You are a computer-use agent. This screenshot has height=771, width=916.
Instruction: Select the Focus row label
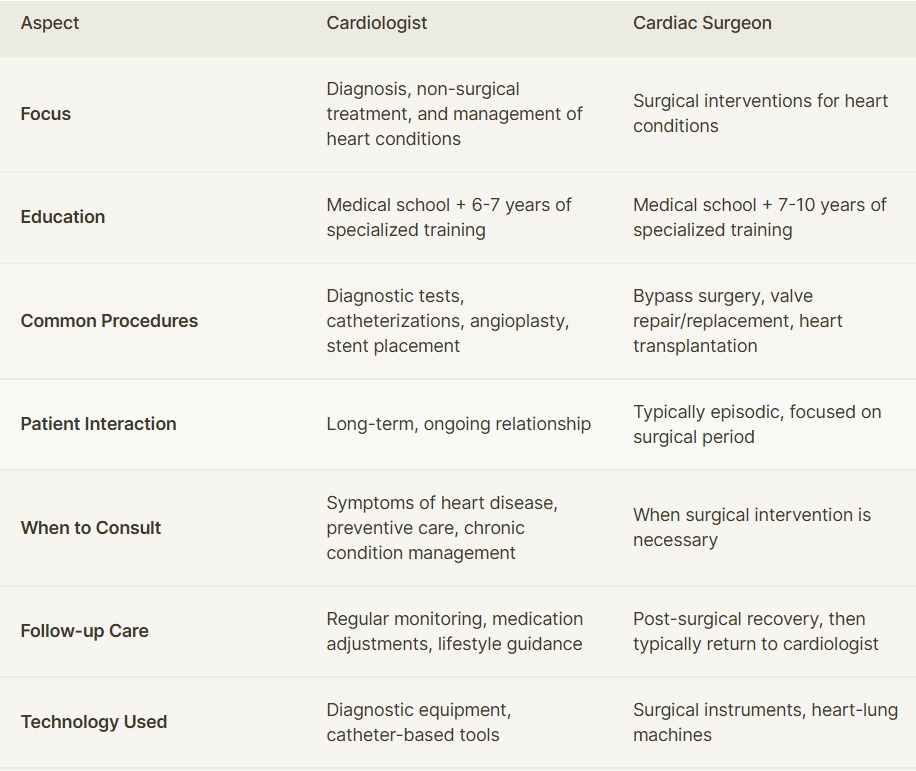[x=46, y=114]
